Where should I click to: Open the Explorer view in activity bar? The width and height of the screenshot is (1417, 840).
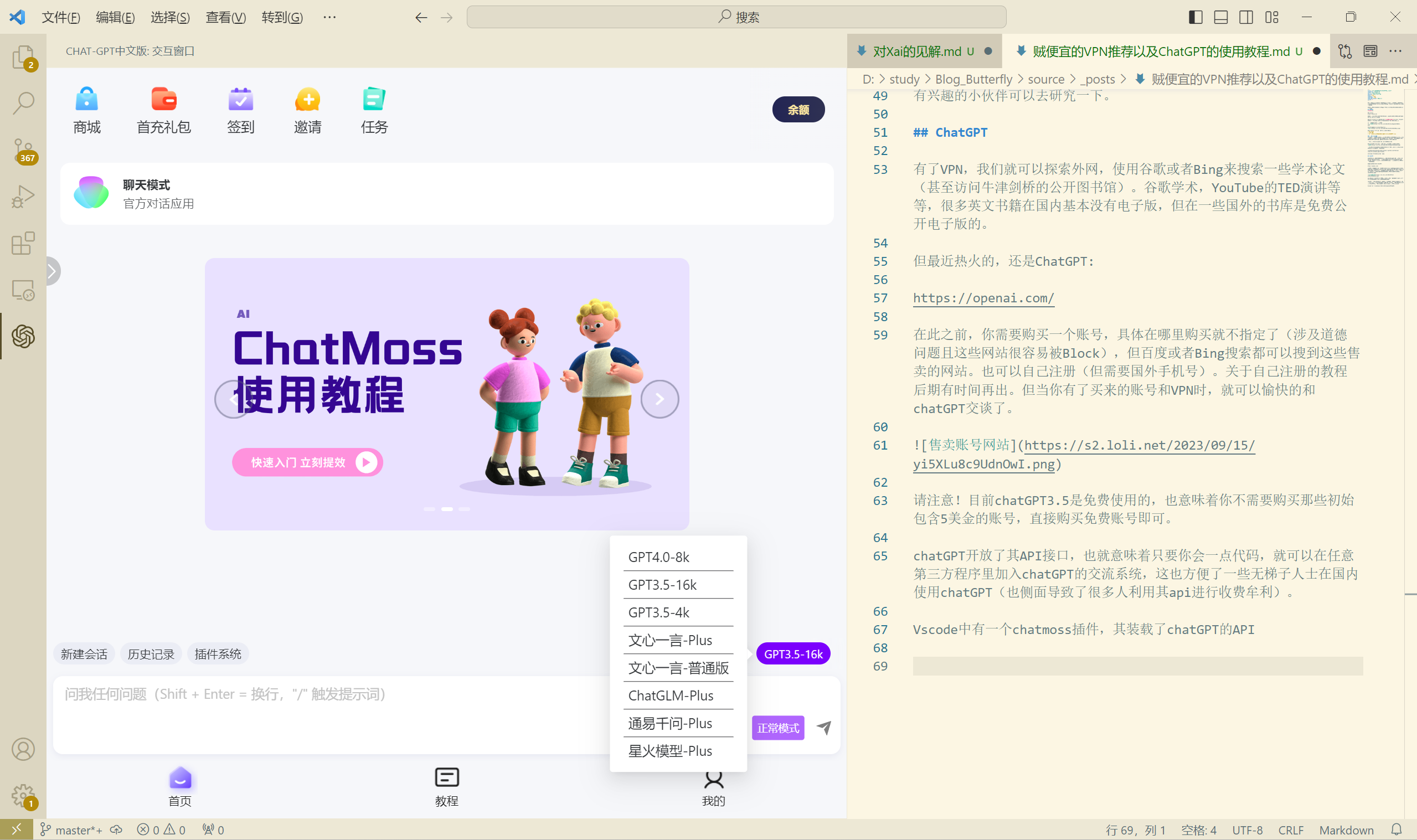tap(23, 57)
